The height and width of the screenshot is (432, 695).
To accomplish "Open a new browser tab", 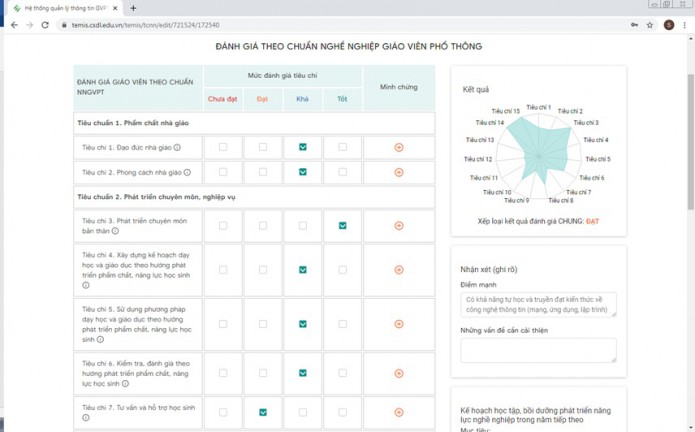I will 133,8.
